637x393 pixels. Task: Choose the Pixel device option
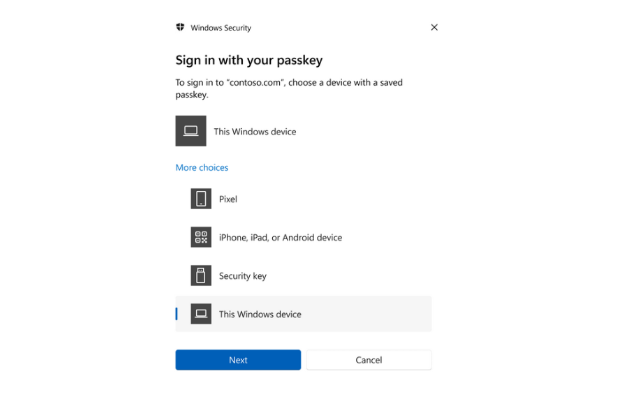point(303,199)
